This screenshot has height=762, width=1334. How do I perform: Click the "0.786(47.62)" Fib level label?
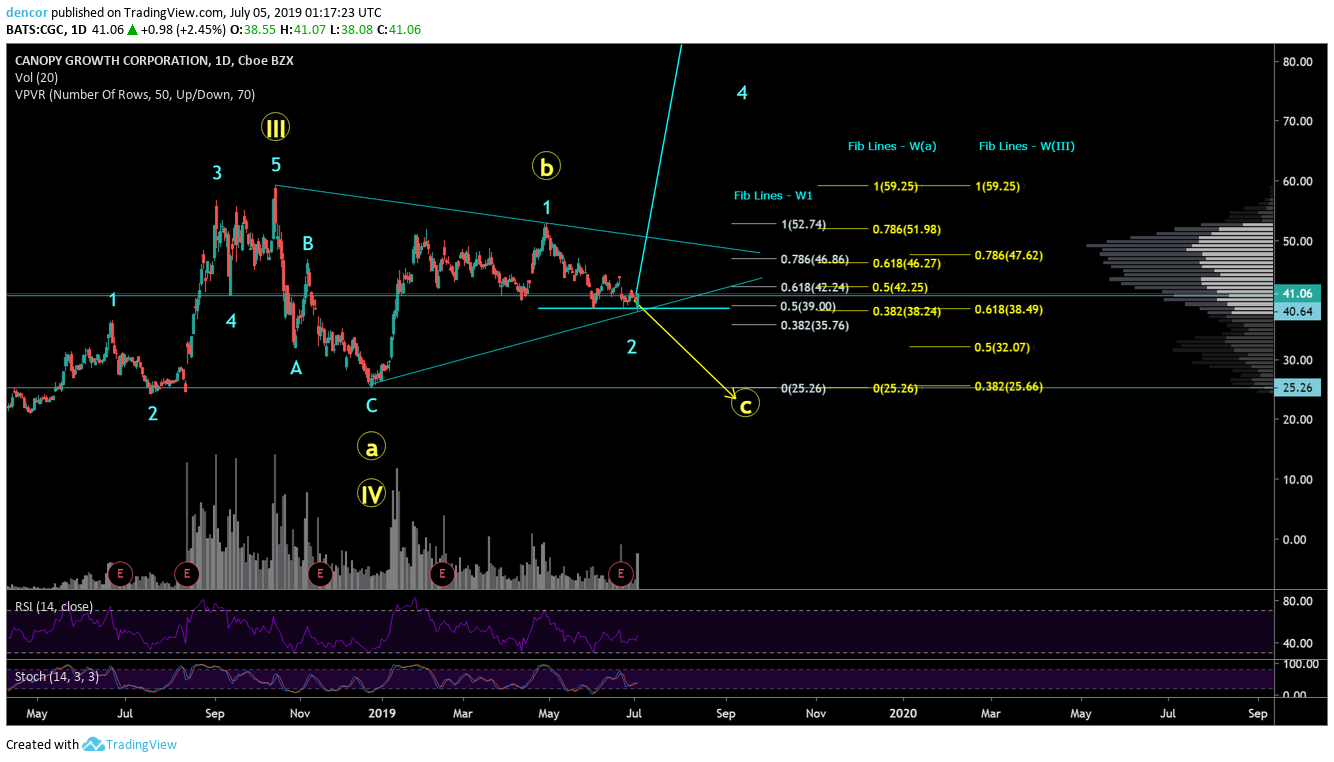pyautogui.click(x=1009, y=256)
